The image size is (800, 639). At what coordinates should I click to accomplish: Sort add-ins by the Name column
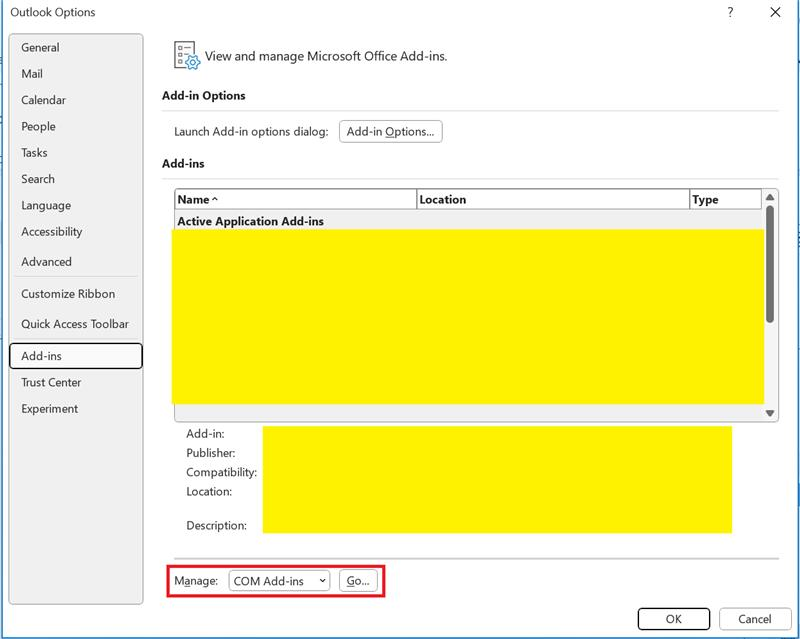coord(295,200)
